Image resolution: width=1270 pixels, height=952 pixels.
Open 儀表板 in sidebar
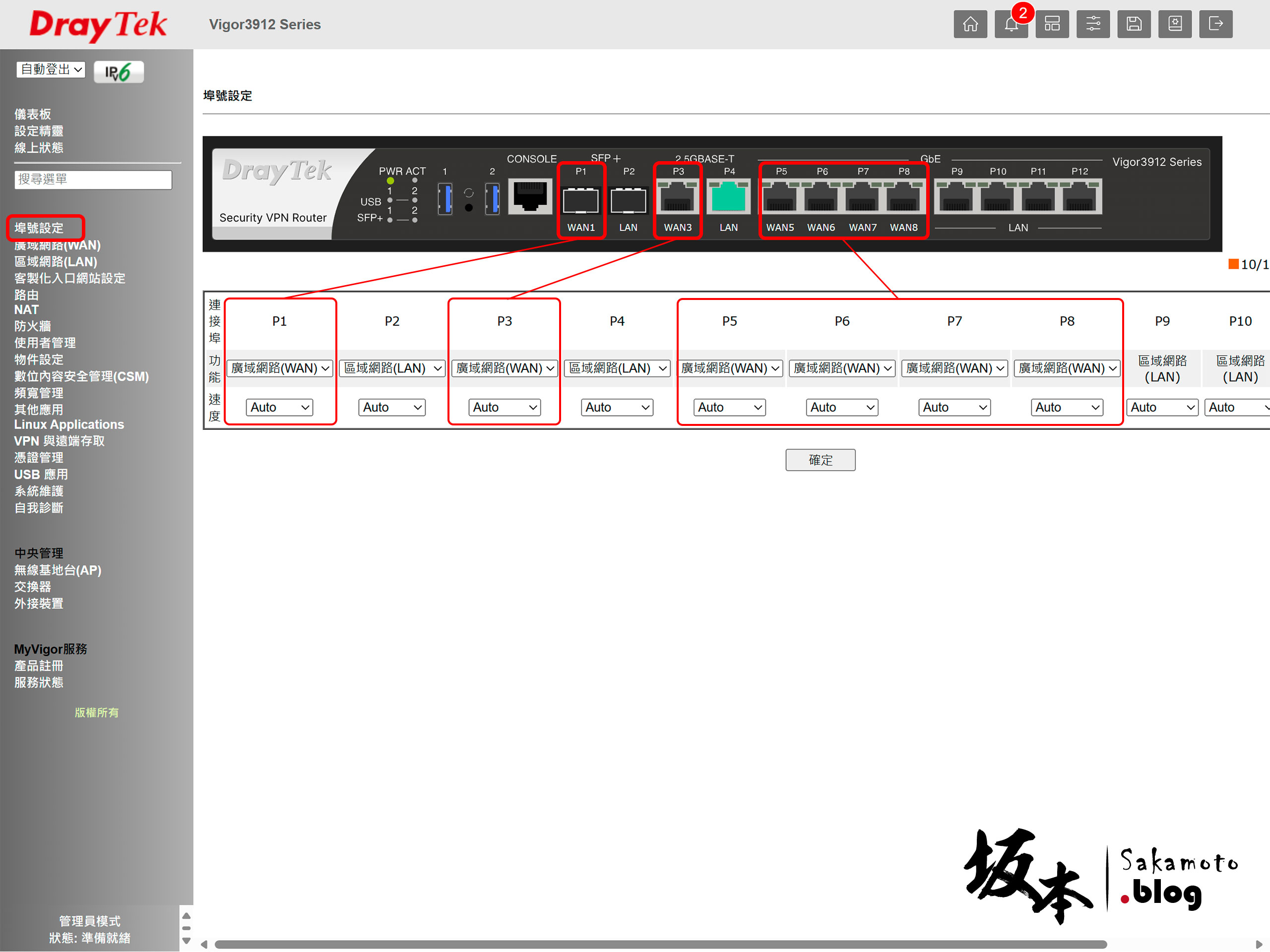click(x=33, y=114)
